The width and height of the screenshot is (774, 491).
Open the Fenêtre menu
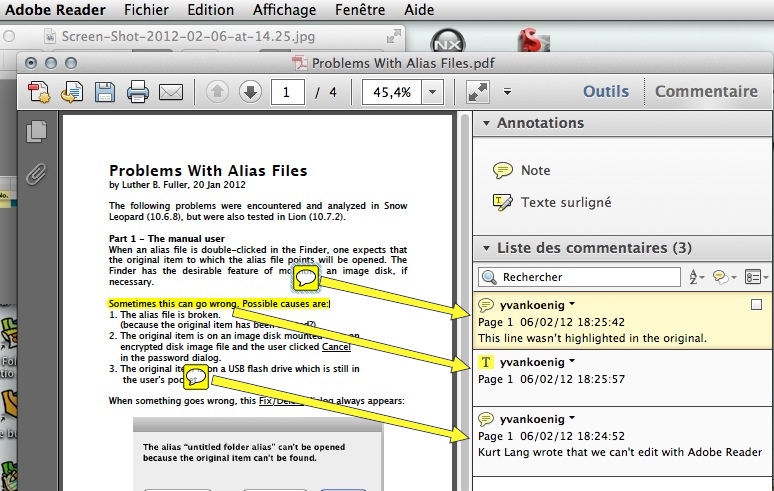(x=360, y=10)
